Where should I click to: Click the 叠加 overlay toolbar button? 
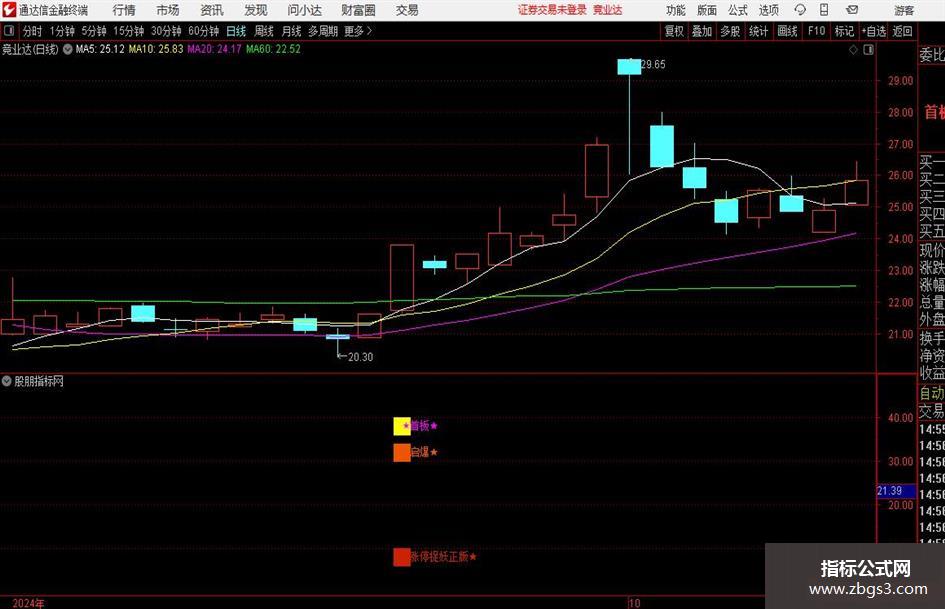tap(702, 31)
